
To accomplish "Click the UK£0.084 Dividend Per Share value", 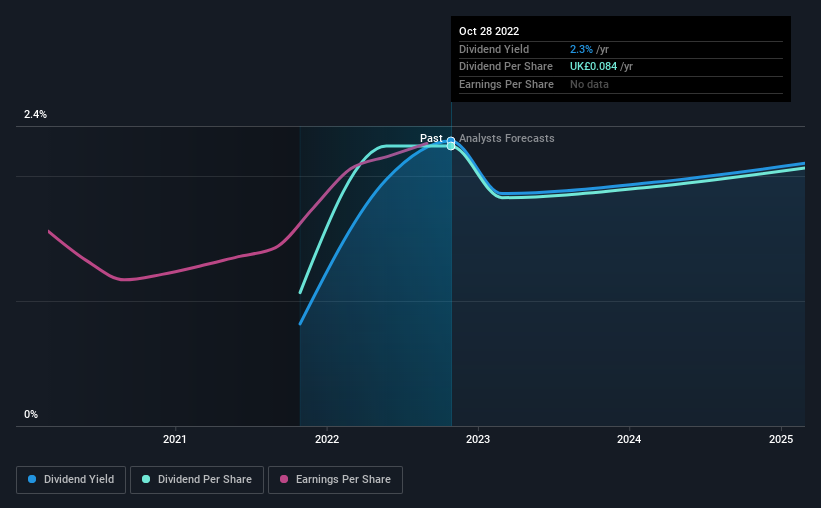I will (x=593, y=67).
